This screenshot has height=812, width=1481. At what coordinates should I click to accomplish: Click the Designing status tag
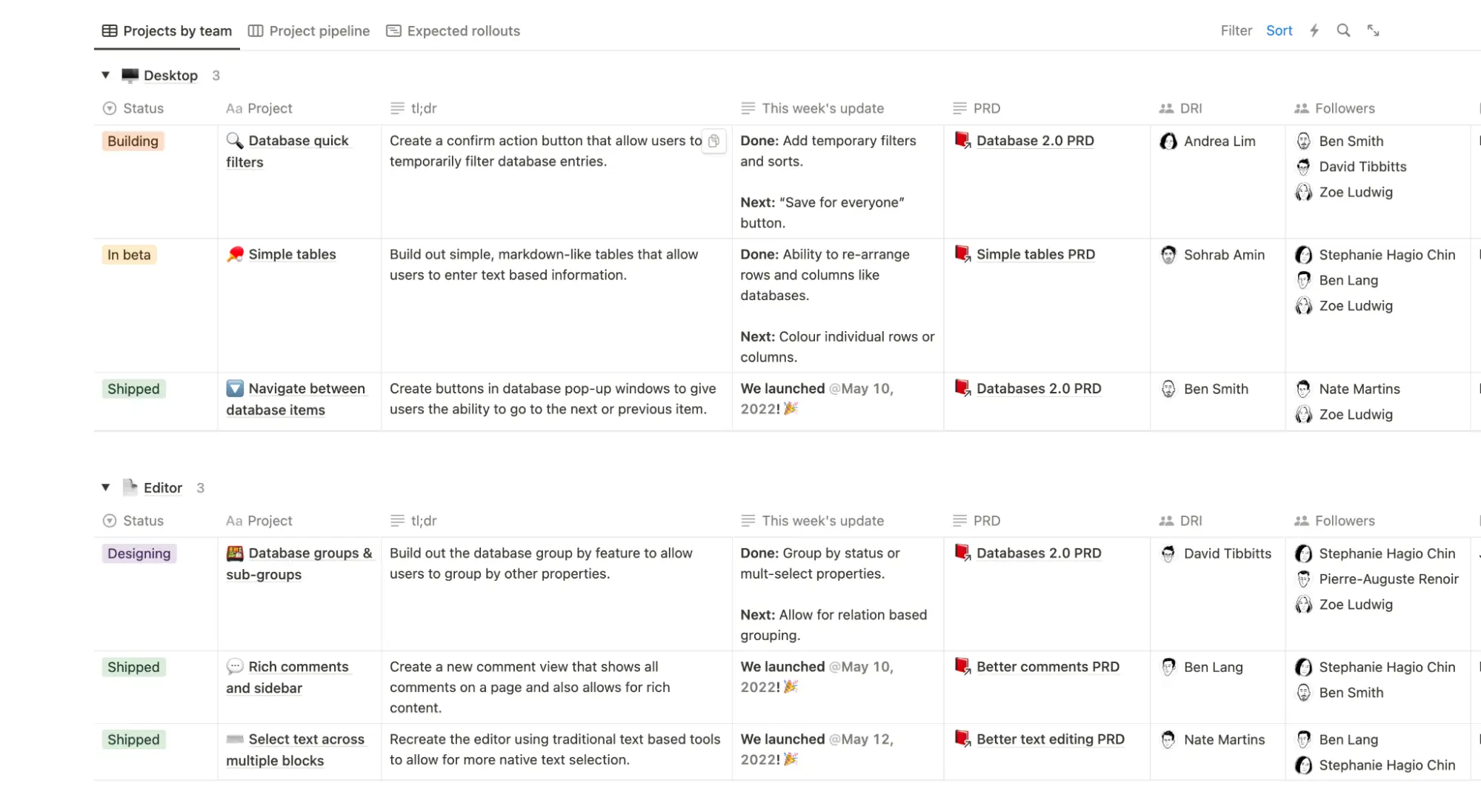(x=139, y=554)
